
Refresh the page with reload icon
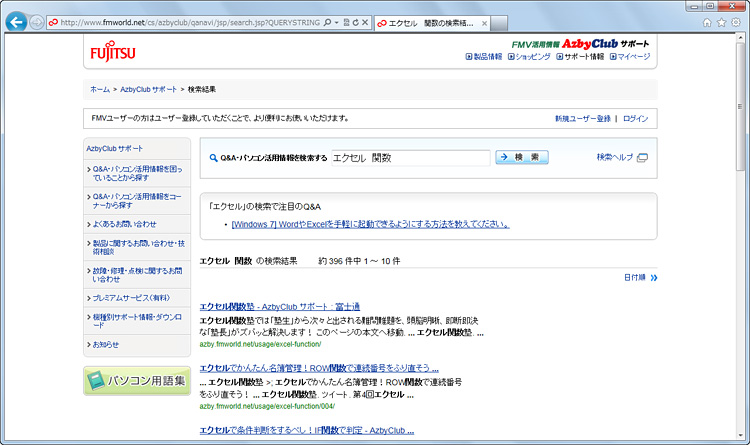[355, 22]
